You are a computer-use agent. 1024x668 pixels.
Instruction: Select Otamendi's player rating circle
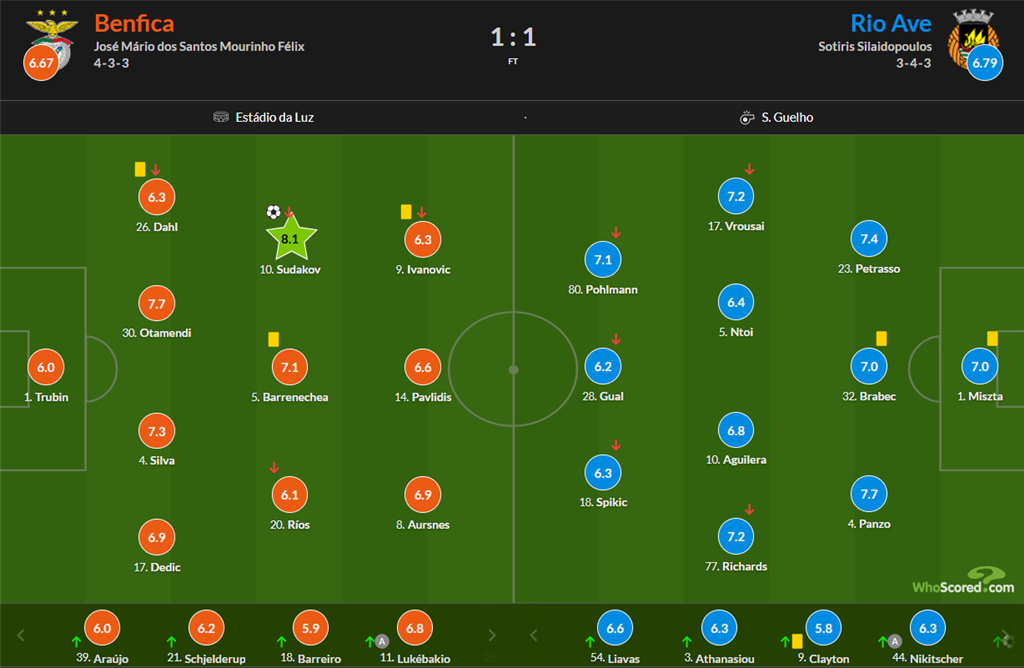[x=157, y=304]
